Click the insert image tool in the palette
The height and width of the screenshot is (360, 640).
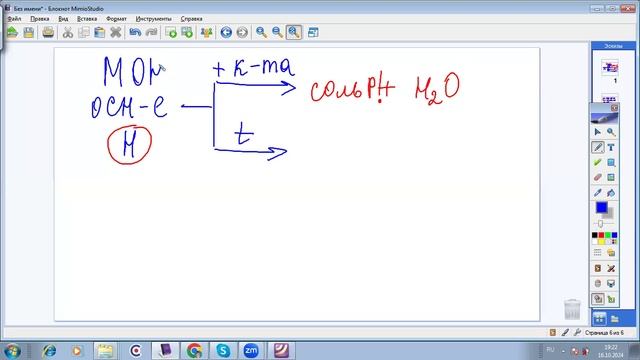(611, 178)
